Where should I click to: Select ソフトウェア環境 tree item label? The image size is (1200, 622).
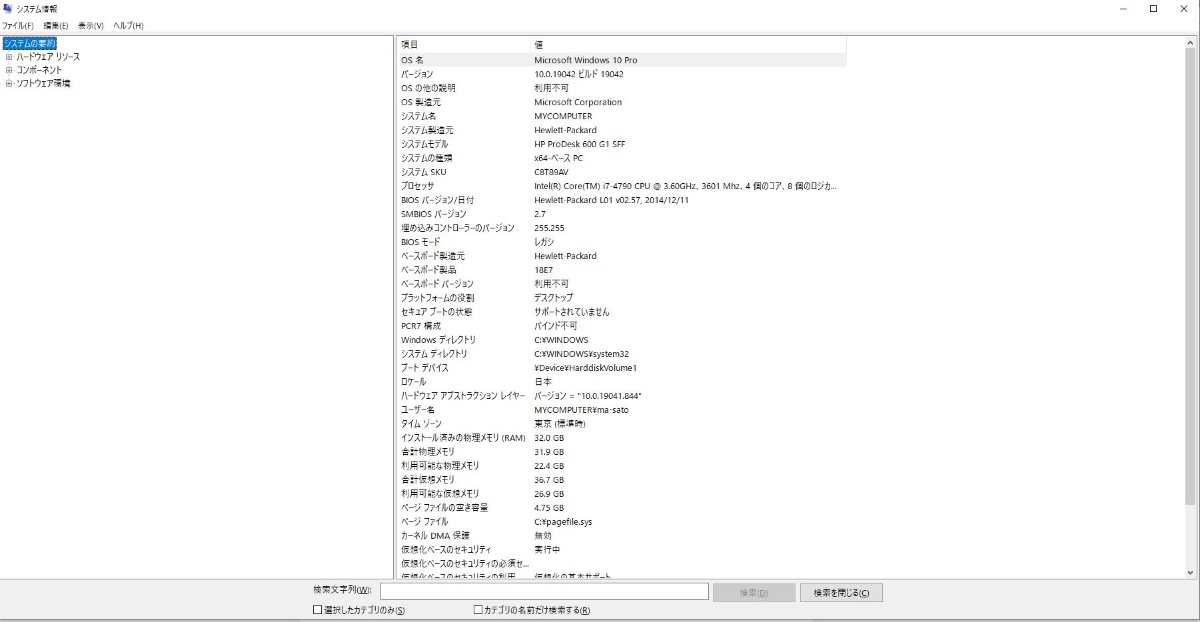pyautogui.click(x=43, y=83)
